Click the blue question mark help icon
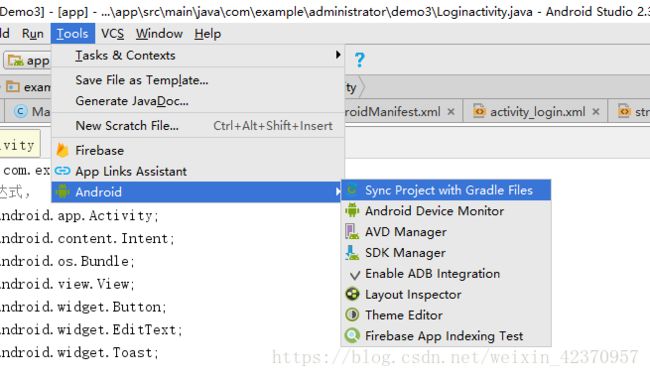The image size is (650, 377). point(359,60)
